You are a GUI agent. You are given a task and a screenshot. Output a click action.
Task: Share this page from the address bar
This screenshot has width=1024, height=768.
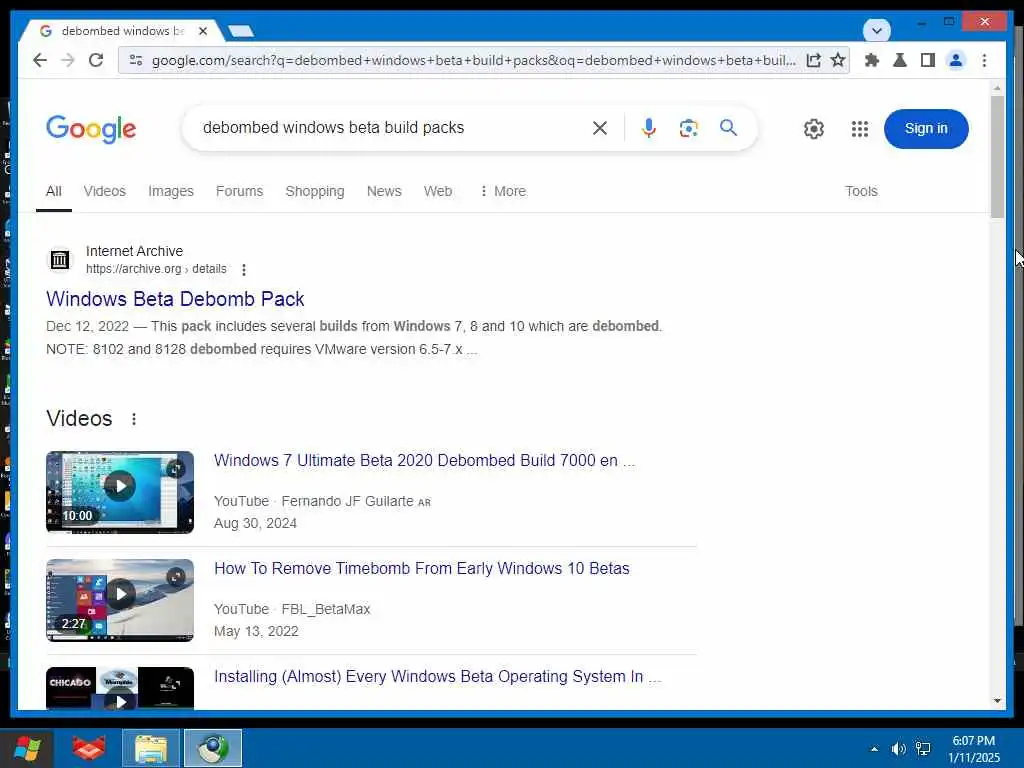tap(813, 61)
